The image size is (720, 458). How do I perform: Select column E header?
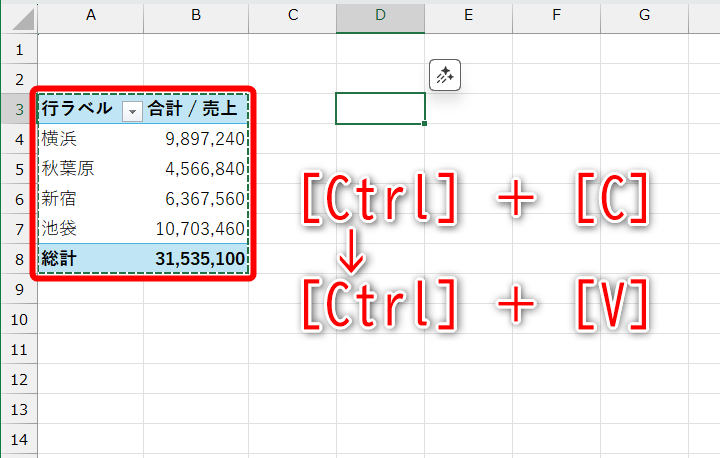pyautogui.click(x=468, y=16)
